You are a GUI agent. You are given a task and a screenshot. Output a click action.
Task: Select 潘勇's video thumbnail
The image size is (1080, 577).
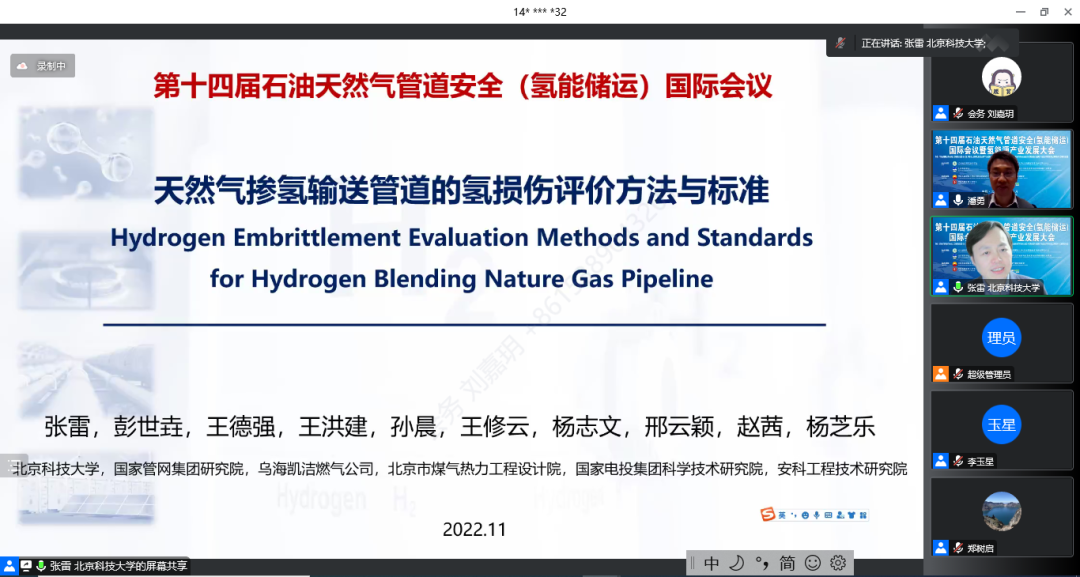(x=1002, y=170)
